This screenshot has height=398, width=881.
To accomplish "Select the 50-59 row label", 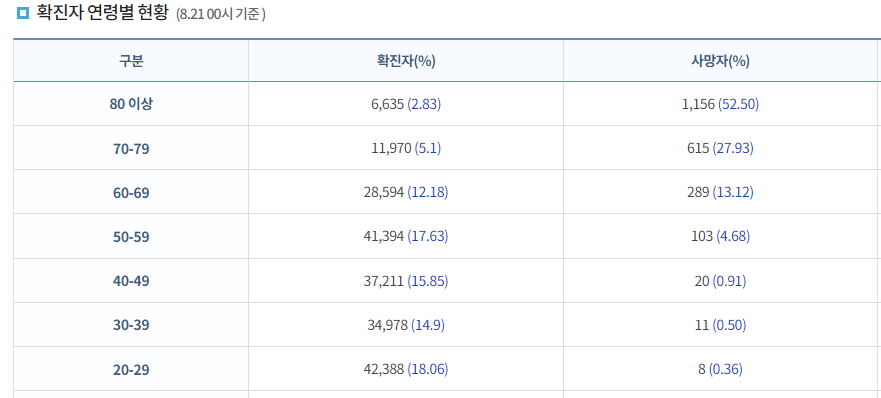I will 131,237.
